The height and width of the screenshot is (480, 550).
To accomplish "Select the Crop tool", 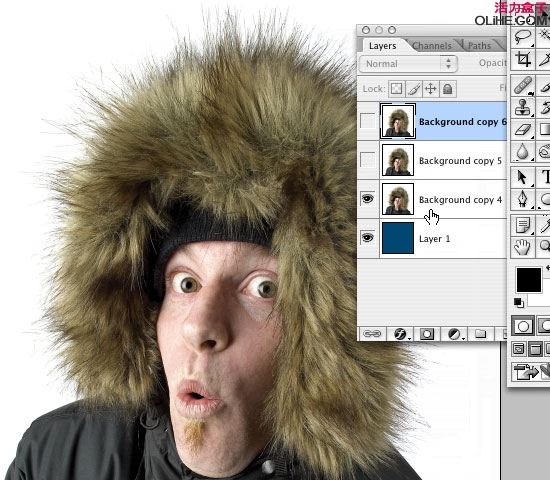I will (x=523, y=59).
